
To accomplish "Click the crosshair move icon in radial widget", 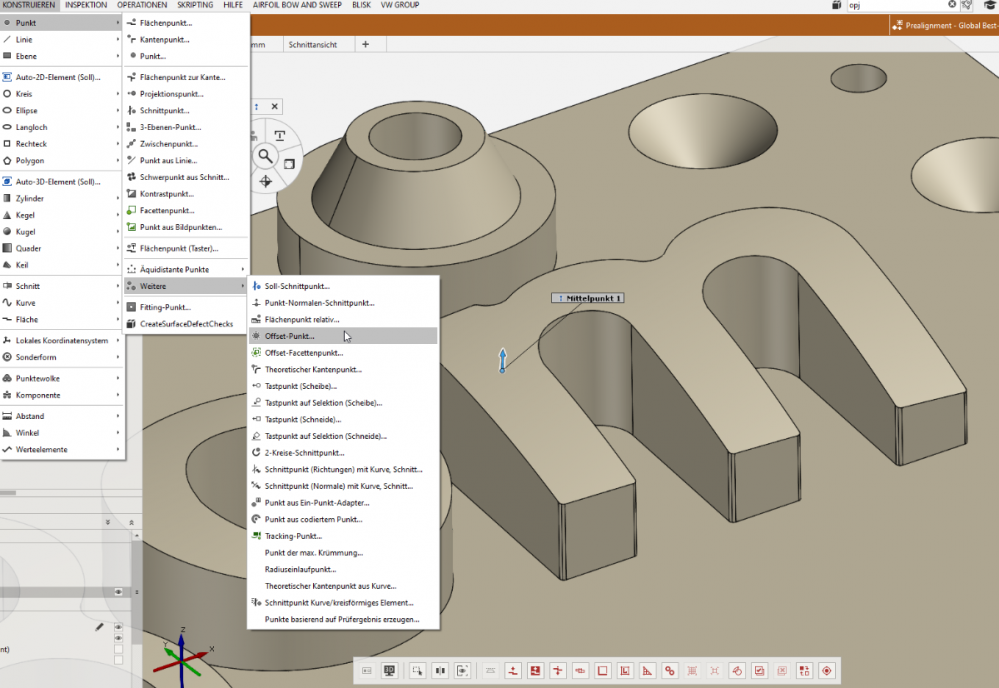I will point(266,181).
